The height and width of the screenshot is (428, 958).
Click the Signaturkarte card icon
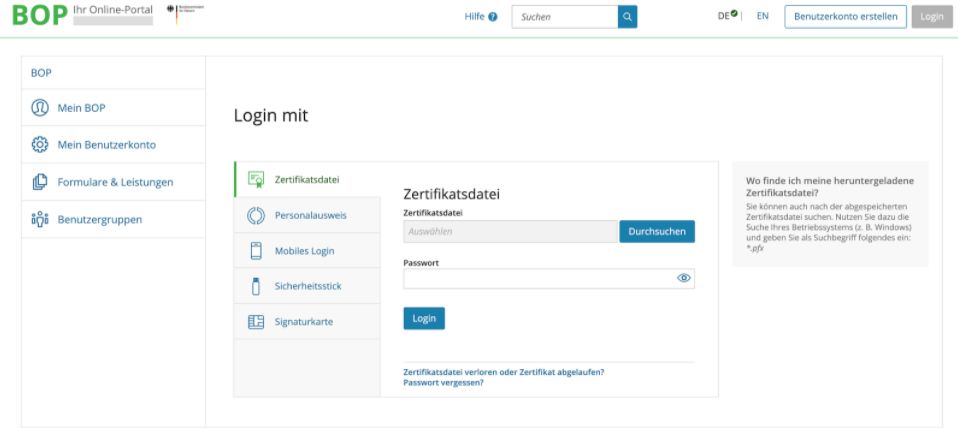coord(256,322)
